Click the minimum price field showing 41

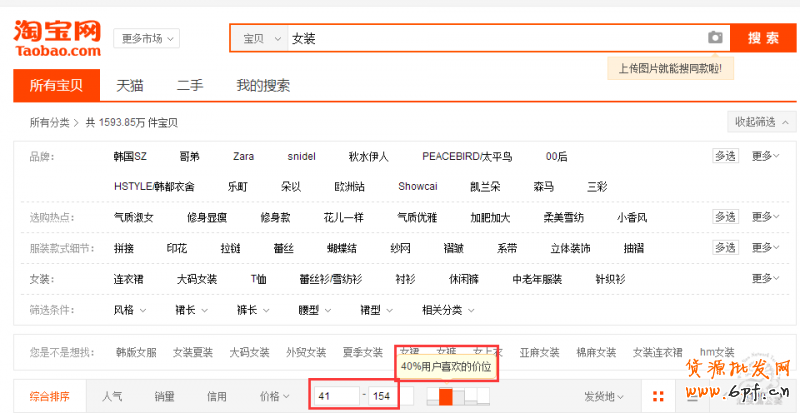(x=334, y=397)
